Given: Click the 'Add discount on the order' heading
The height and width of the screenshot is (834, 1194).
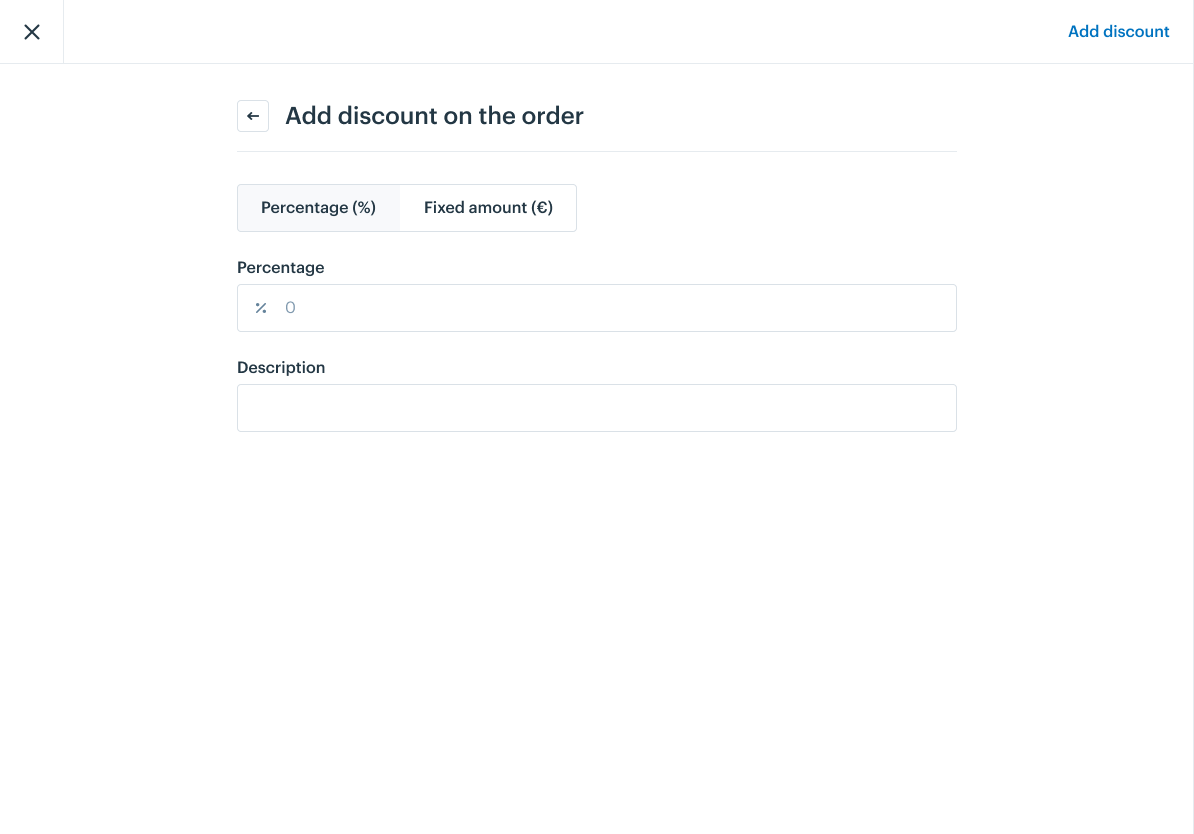Looking at the screenshot, I should (x=434, y=116).
